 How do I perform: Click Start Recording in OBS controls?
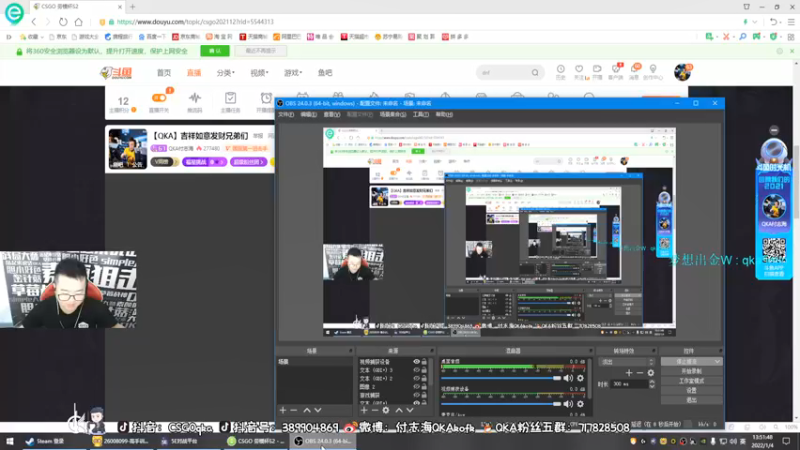tap(691, 371)
